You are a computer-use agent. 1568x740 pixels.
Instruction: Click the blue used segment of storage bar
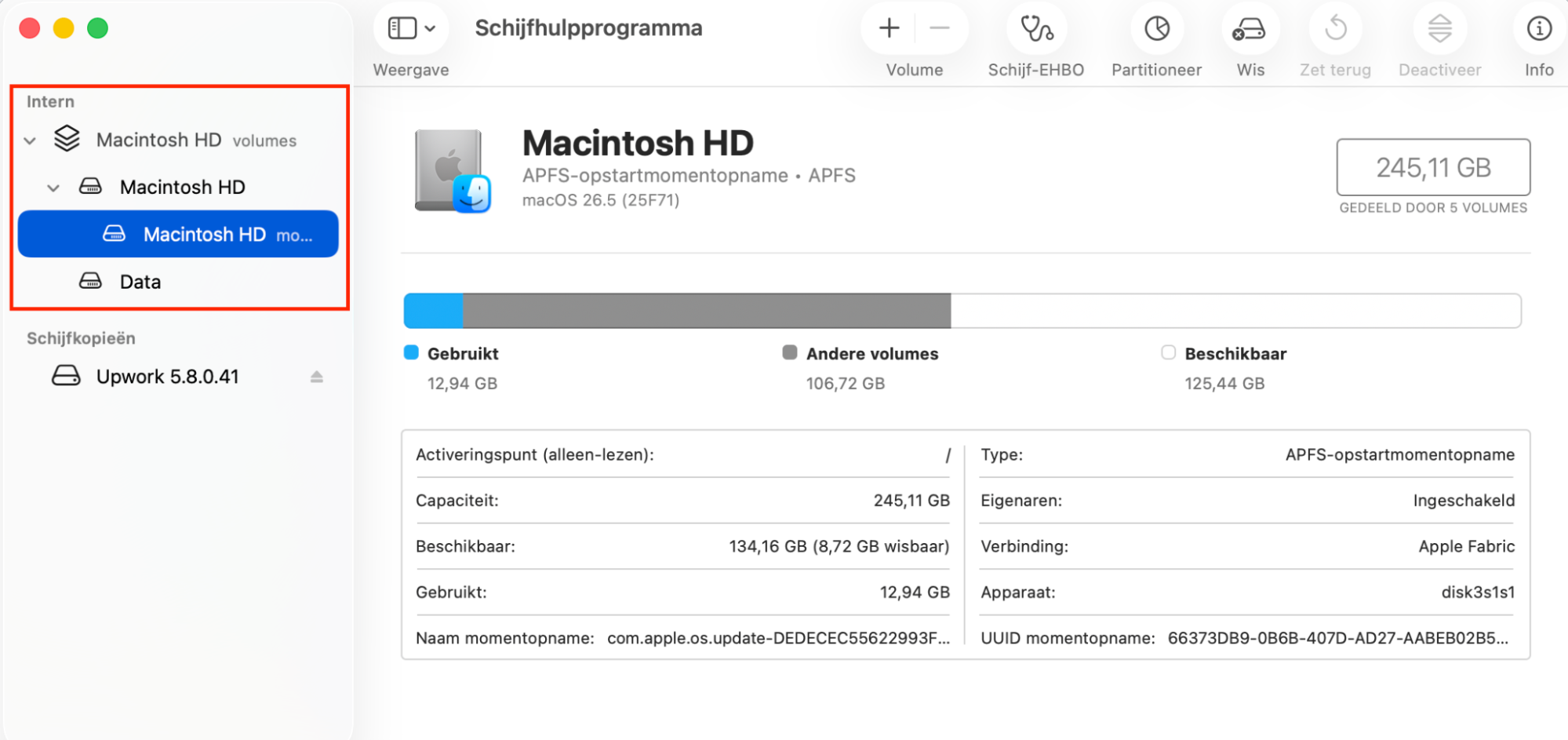point(433,311)
